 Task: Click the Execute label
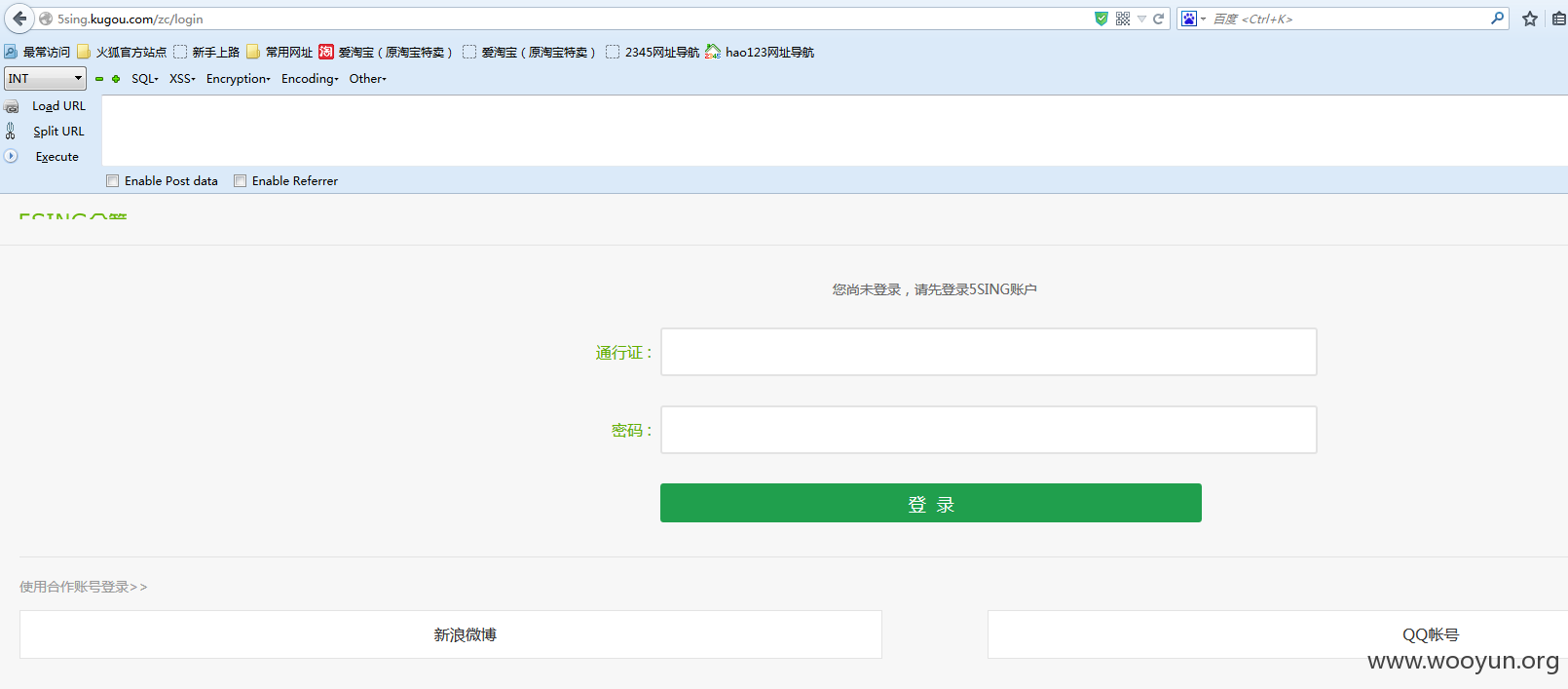[57, 157]
